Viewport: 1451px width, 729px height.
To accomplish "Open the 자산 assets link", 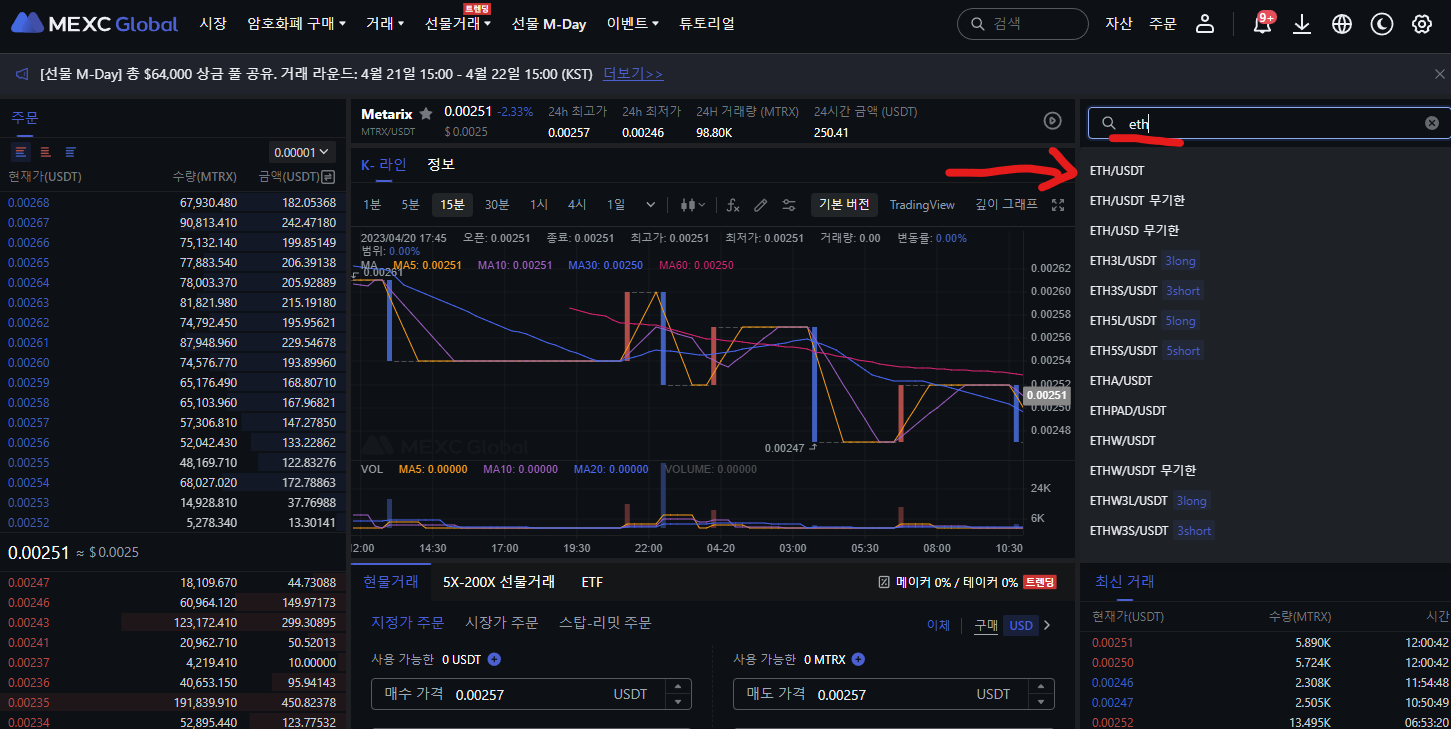I will (x=1119, y=23).
